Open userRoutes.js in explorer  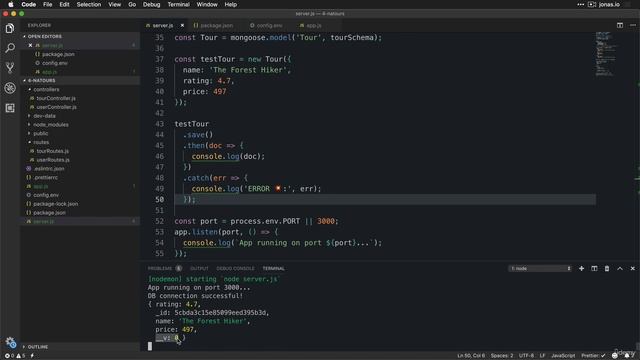[53, 160]
